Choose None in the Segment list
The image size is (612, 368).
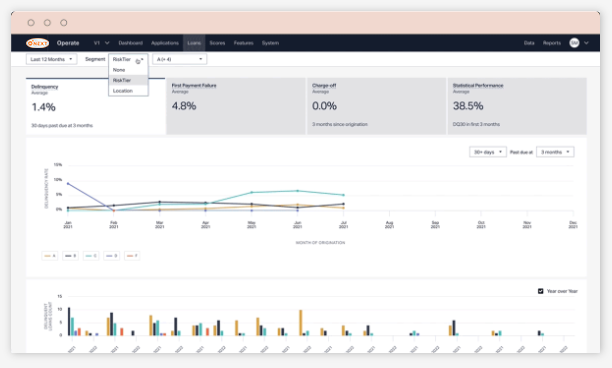click(x=128, y=70)
